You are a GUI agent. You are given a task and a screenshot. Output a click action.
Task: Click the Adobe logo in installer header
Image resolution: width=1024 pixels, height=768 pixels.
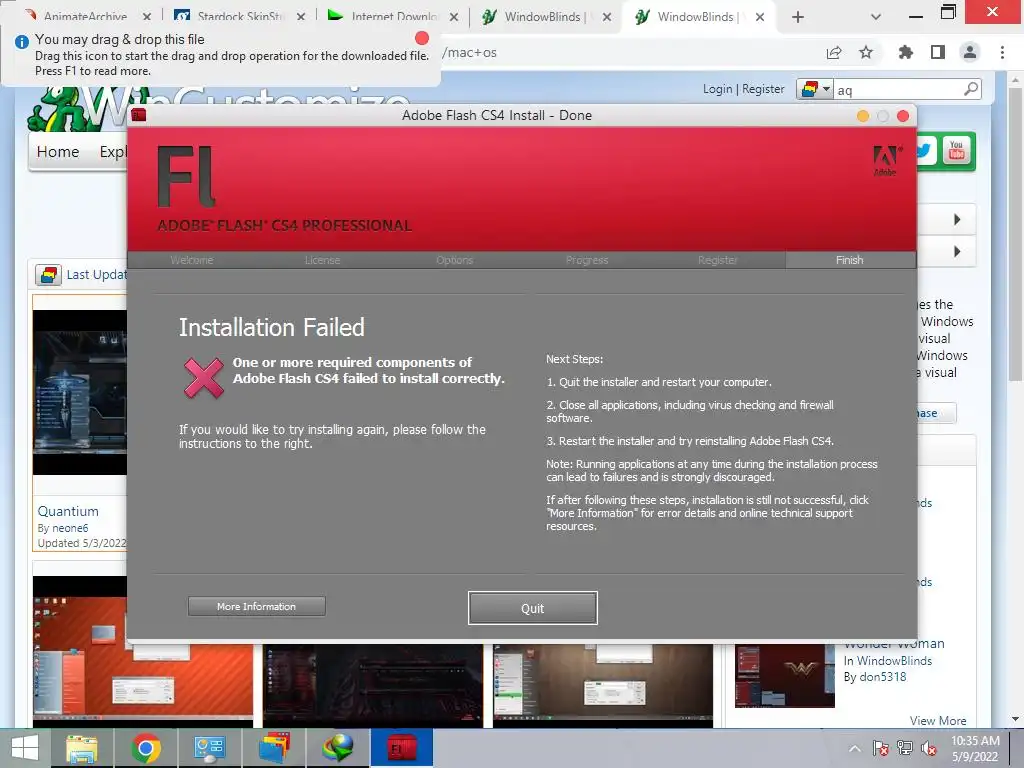[886, 161]
